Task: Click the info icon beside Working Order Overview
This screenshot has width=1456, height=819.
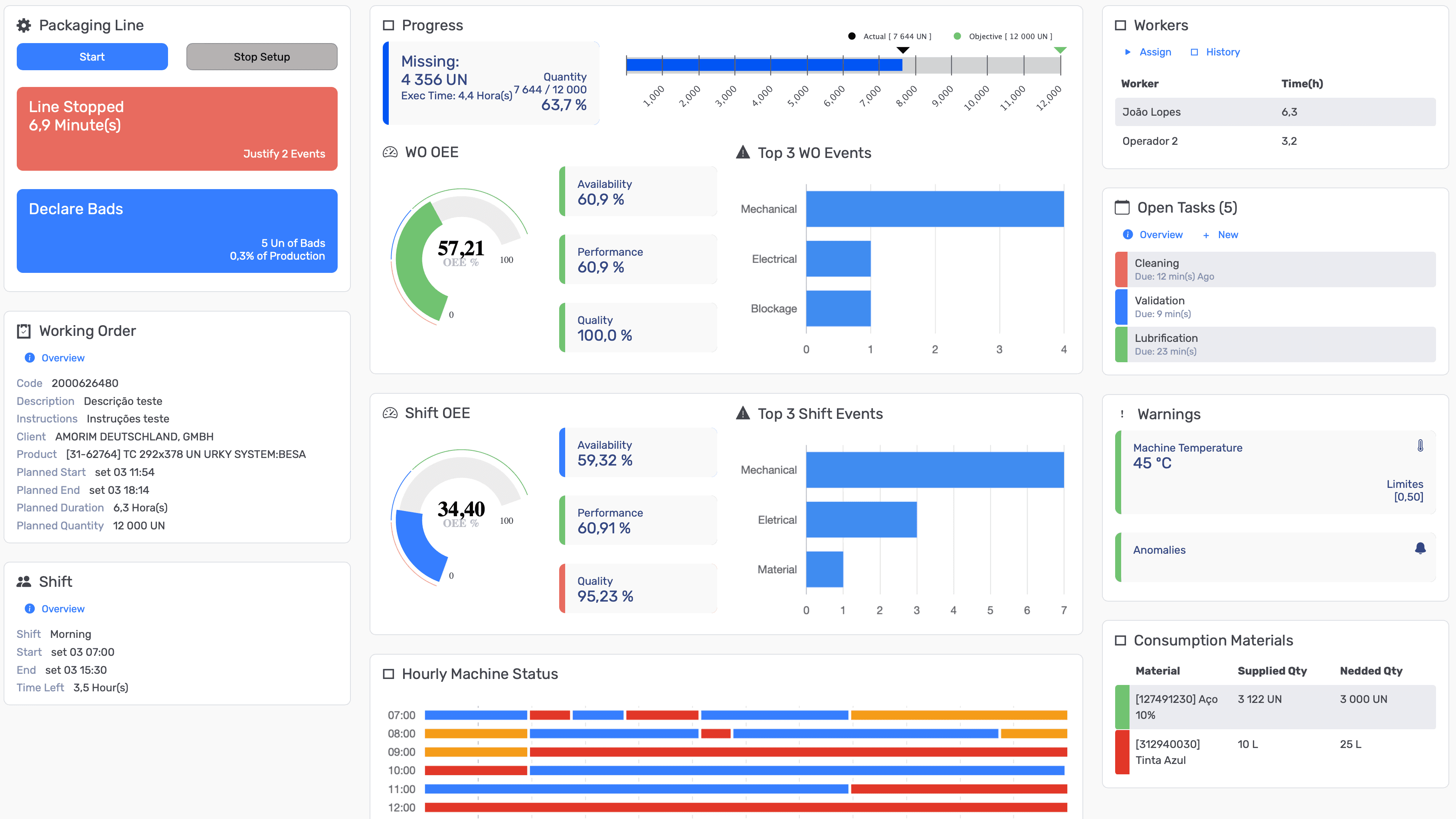Action: (x=30, y=357)
